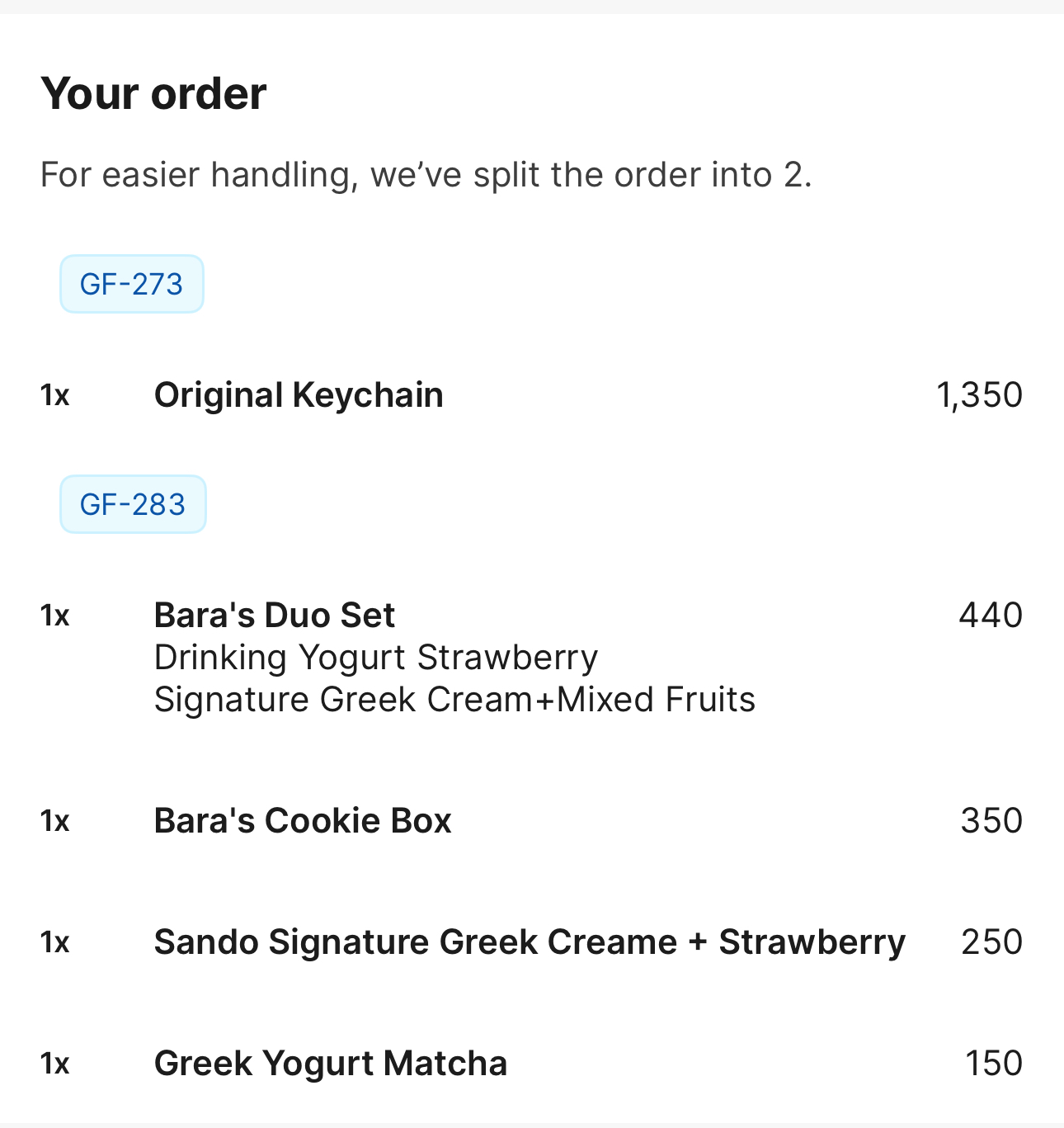This screenshot has height=1128, width=1064.
Task: Select the Greek Yogurt Matcha item
Action: click(330, 1064)
